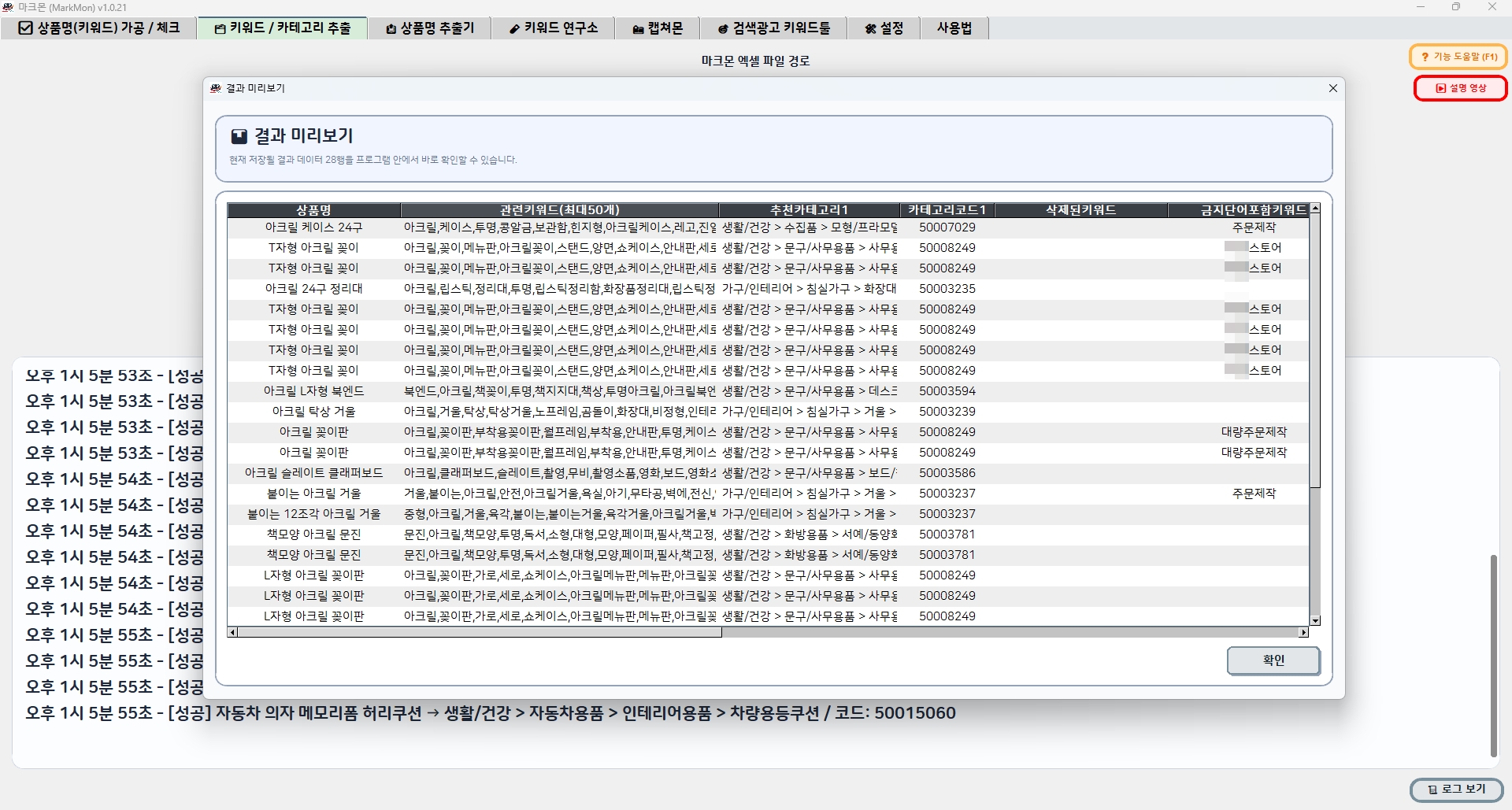Switch to 키워드 / 카테고리 추출 tab
Image resolution: width=1512 pixels, height=810 pixels.
pyautogui.click(x=282, y=28)
